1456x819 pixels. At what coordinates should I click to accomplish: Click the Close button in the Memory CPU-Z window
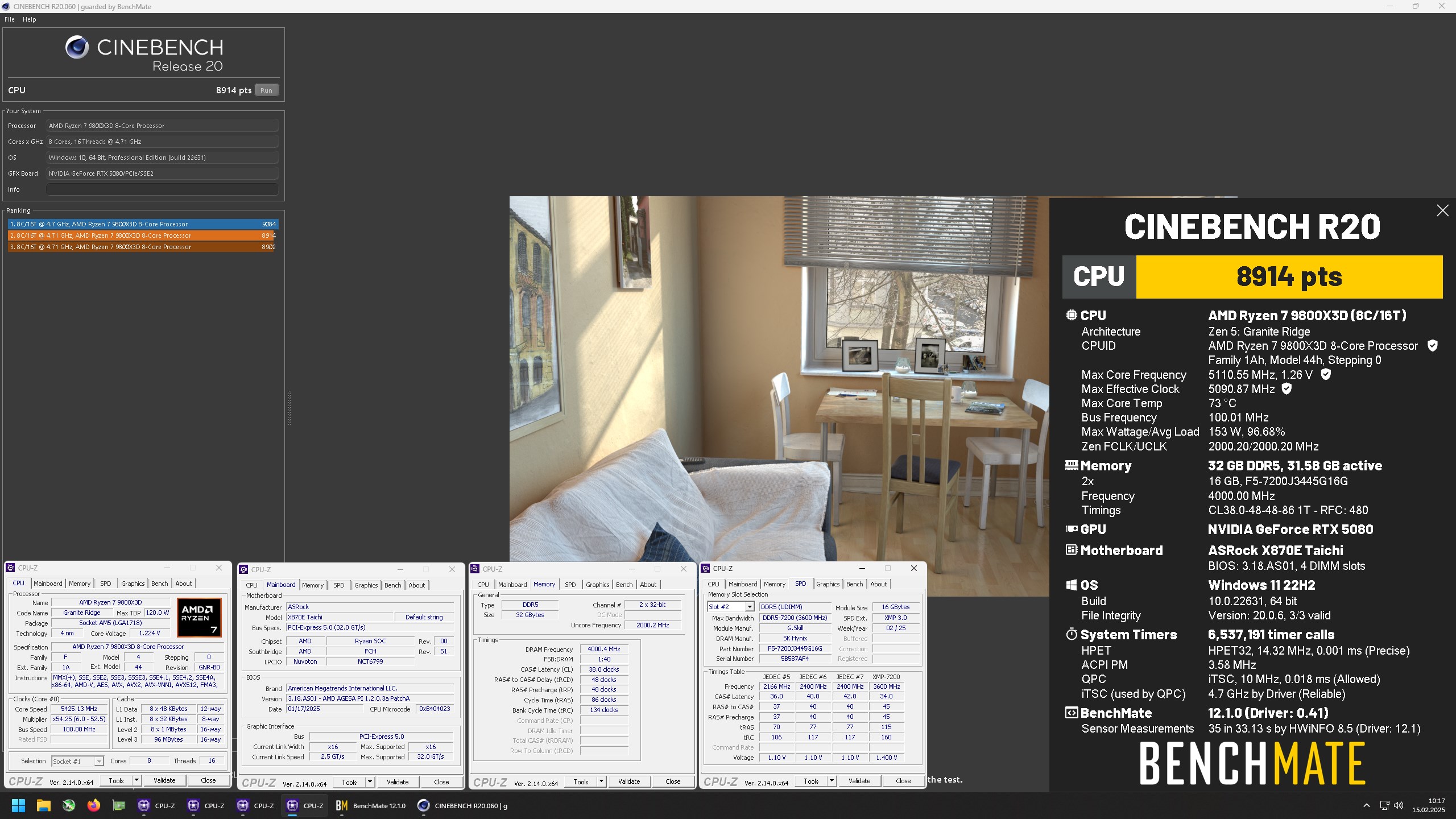[673, 781]
